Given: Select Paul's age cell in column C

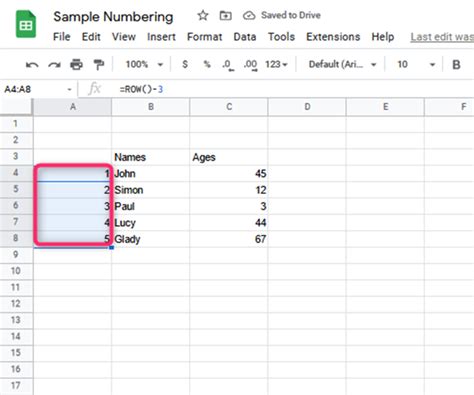Looking at the screenshot, I should tap(229, 206).
